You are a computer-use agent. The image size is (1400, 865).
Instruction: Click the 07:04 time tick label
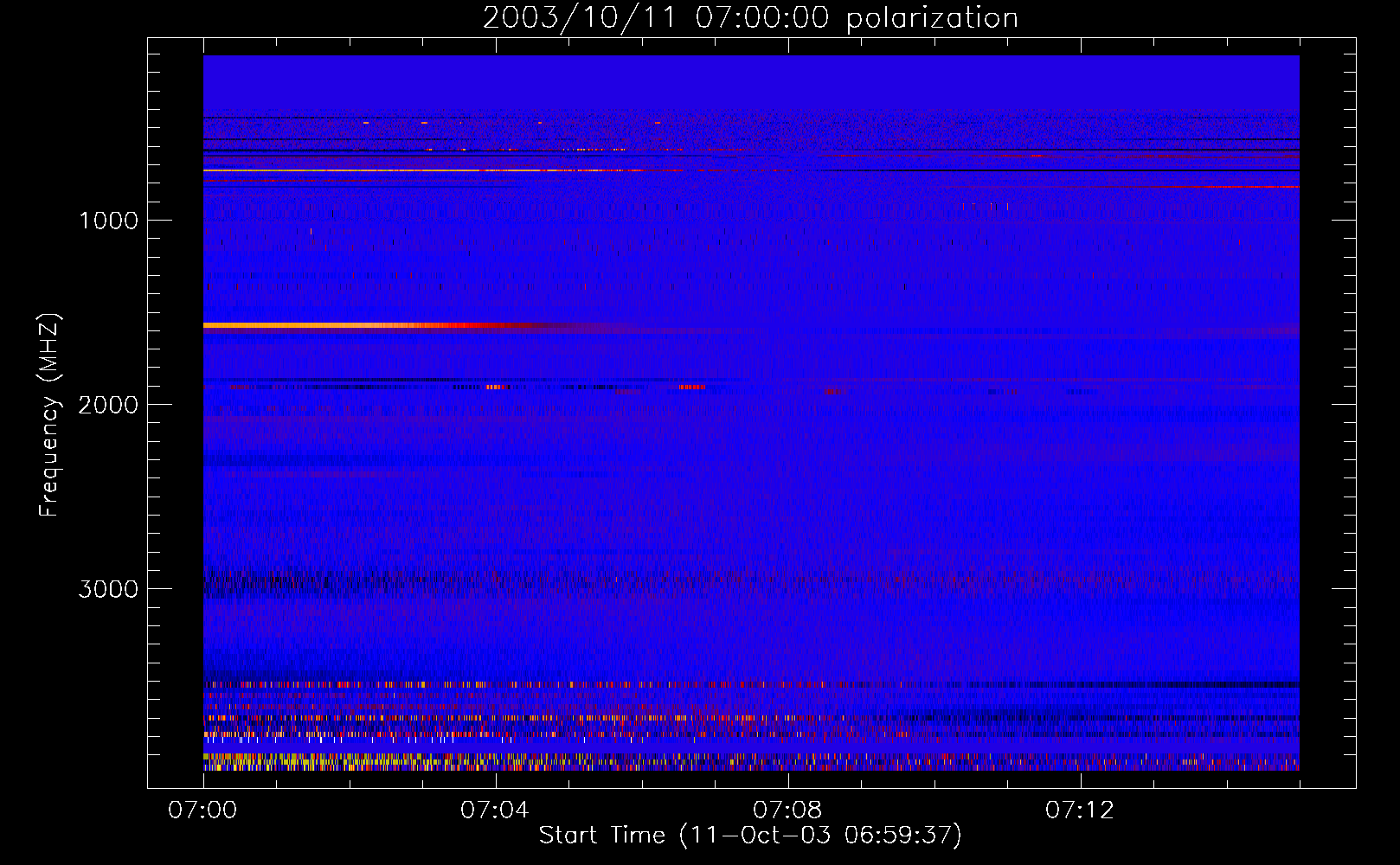pos(495,811)
